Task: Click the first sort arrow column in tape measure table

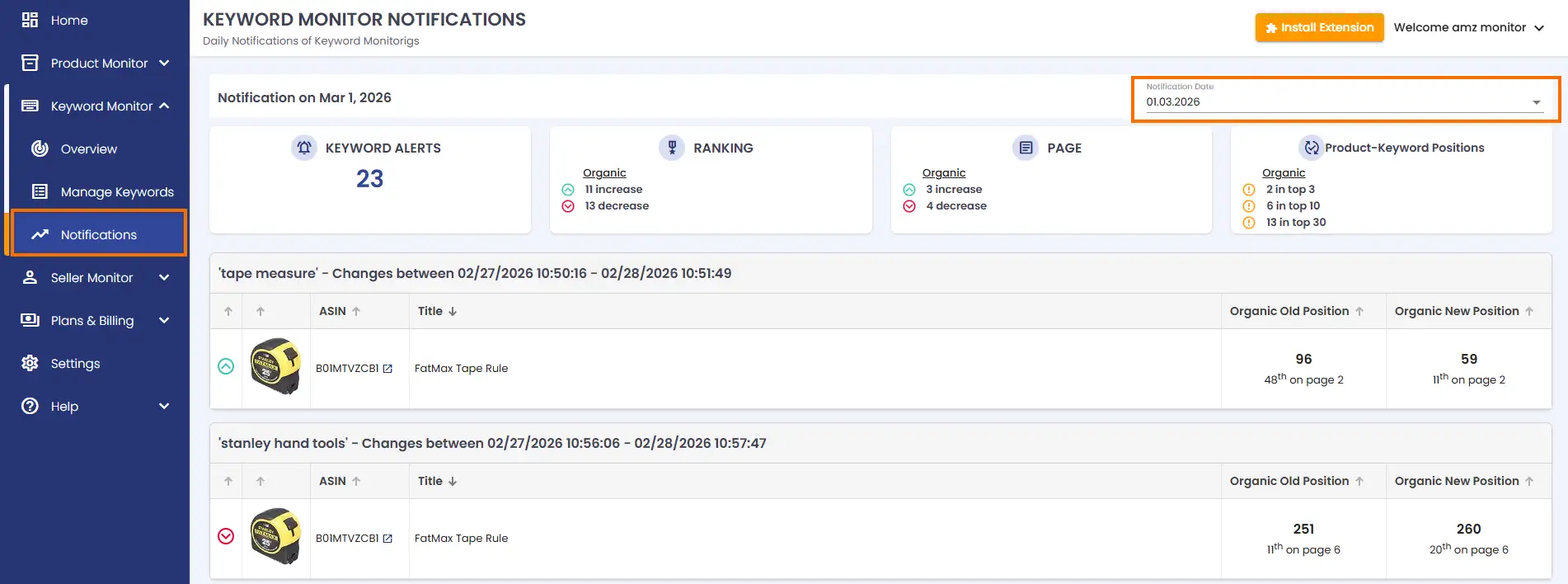Action: tap(228, 311)
